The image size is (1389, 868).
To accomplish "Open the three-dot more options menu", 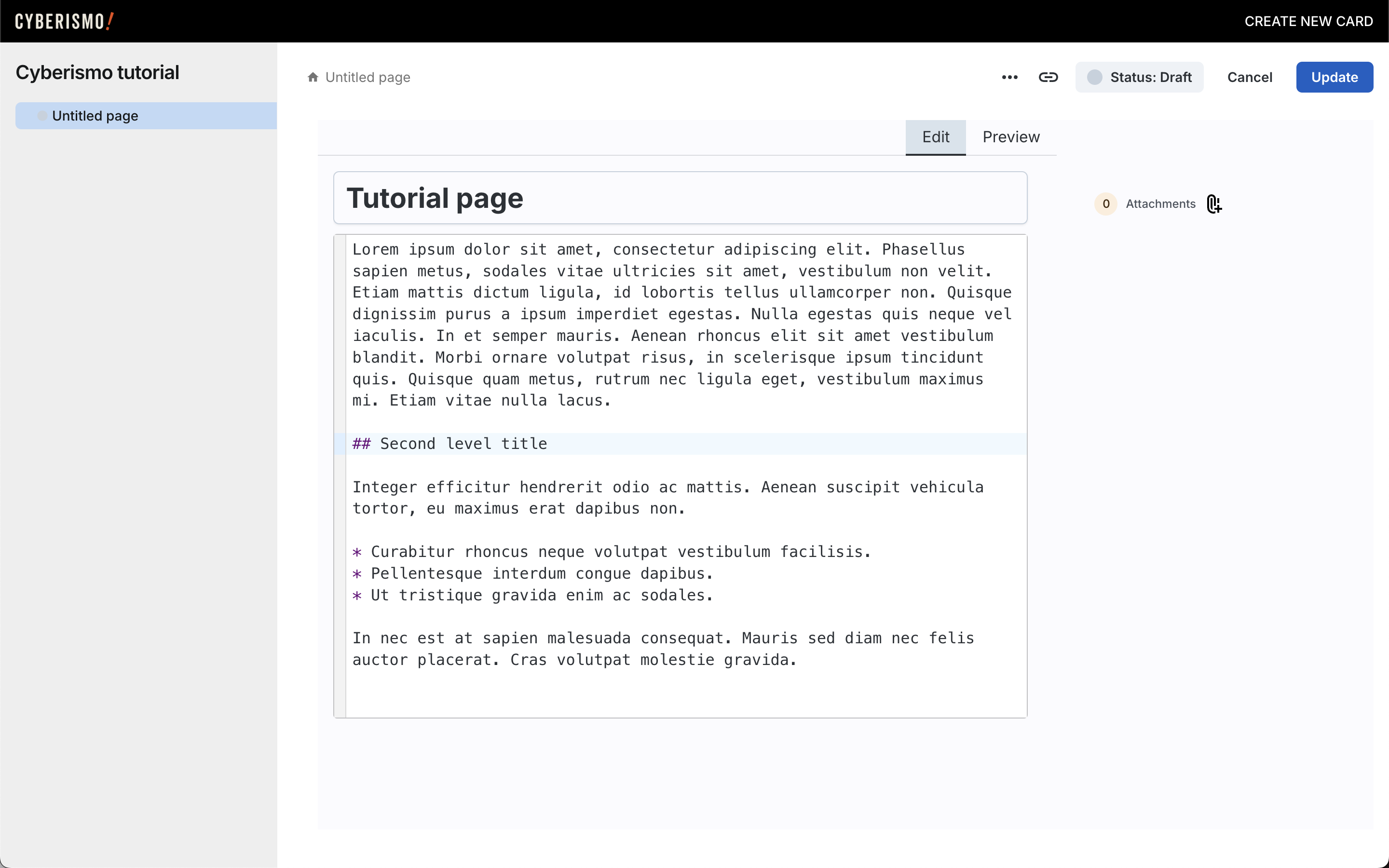I will click(x=1009, y=77).
